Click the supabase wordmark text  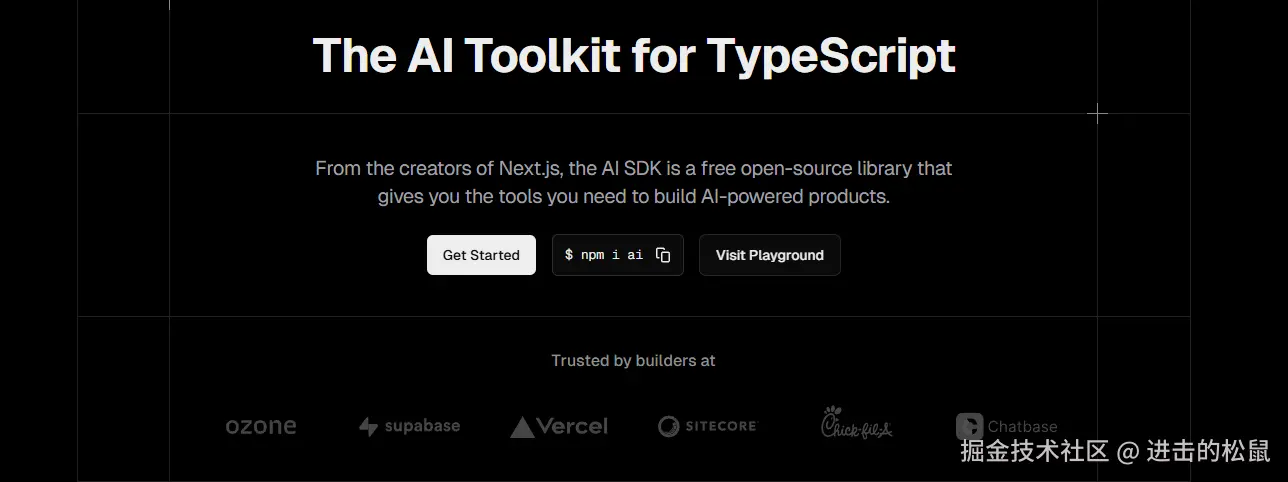pyautogui.click(x=422, y=426)
